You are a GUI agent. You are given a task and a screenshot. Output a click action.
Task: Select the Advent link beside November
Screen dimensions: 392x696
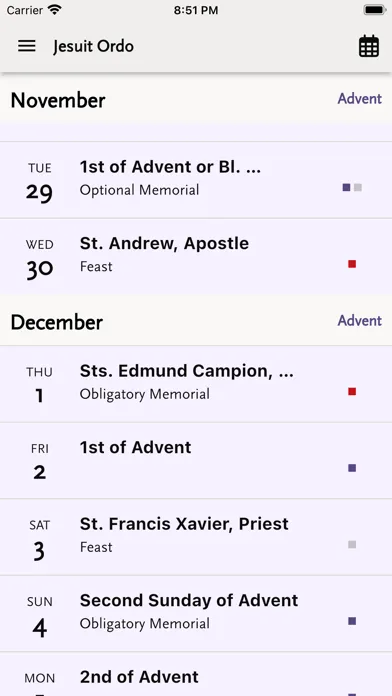click(360, 99)
